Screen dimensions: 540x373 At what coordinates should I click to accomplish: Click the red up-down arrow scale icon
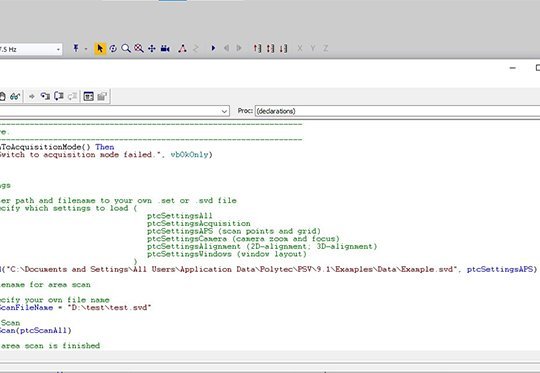[x=270, y=49]
